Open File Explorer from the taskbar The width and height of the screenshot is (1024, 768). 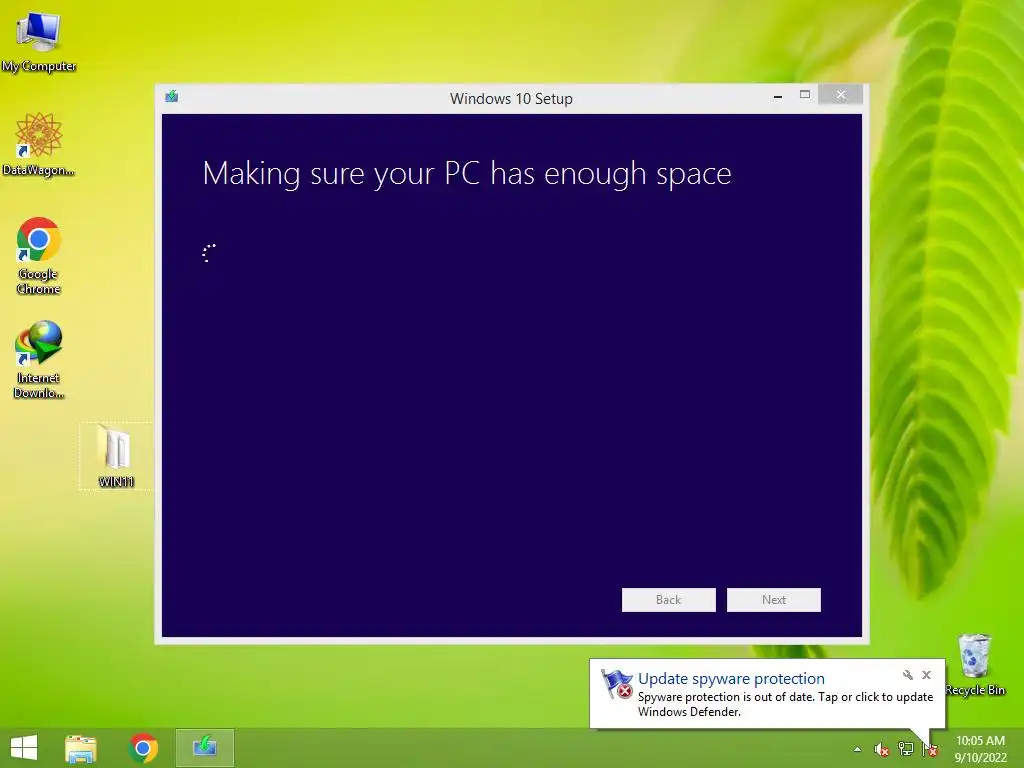80,748
